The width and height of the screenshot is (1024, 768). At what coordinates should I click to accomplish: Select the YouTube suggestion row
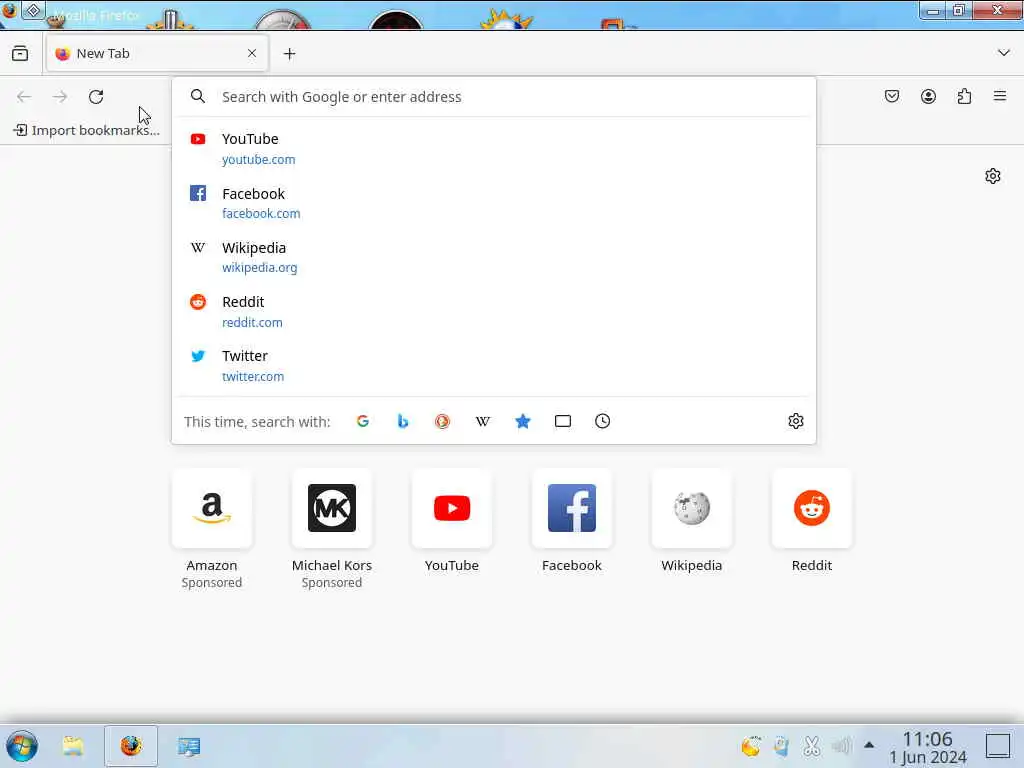click(494, 149)
